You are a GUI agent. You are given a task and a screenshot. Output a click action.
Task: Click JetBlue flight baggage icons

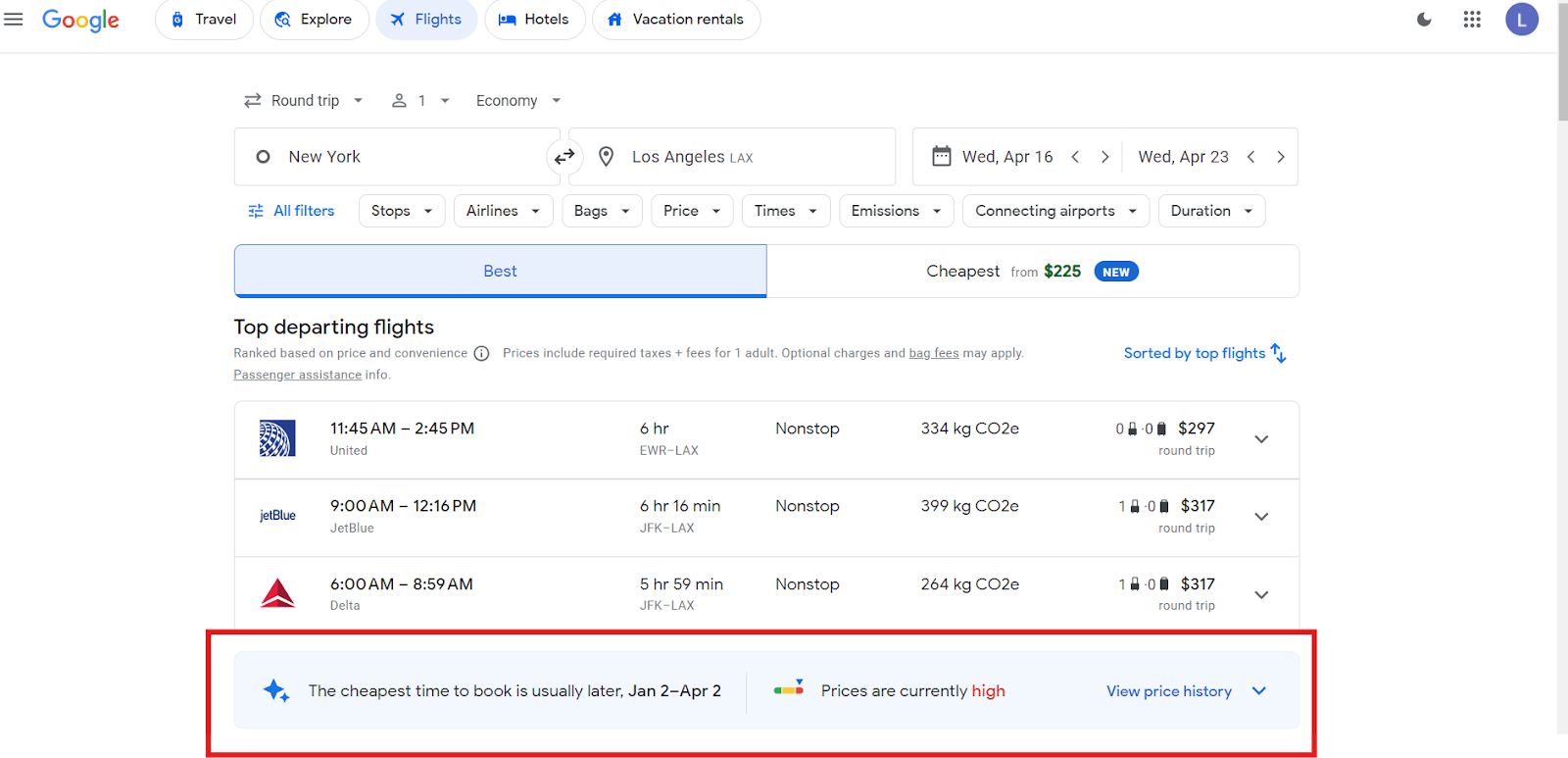tap(1144, 506)
